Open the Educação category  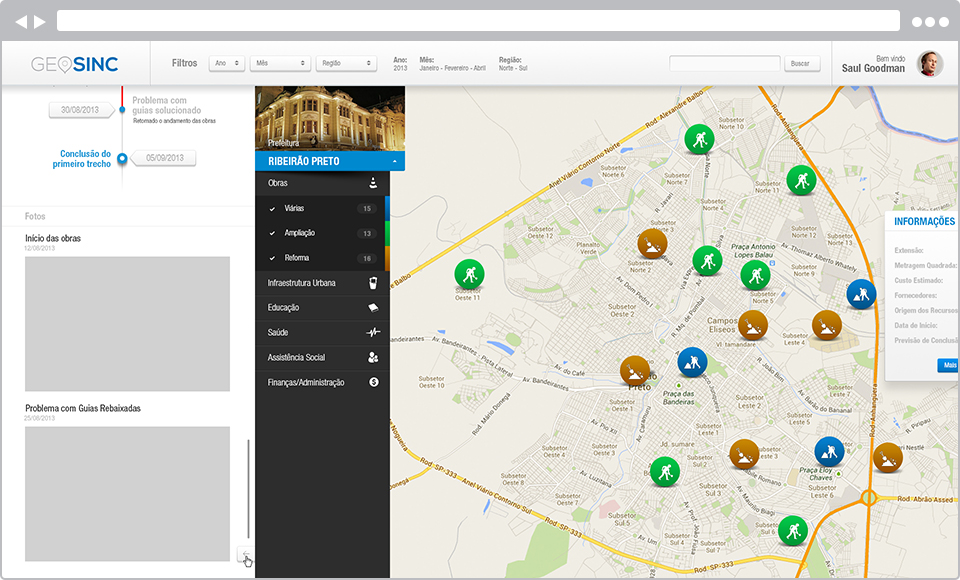(x=322, y=307)
